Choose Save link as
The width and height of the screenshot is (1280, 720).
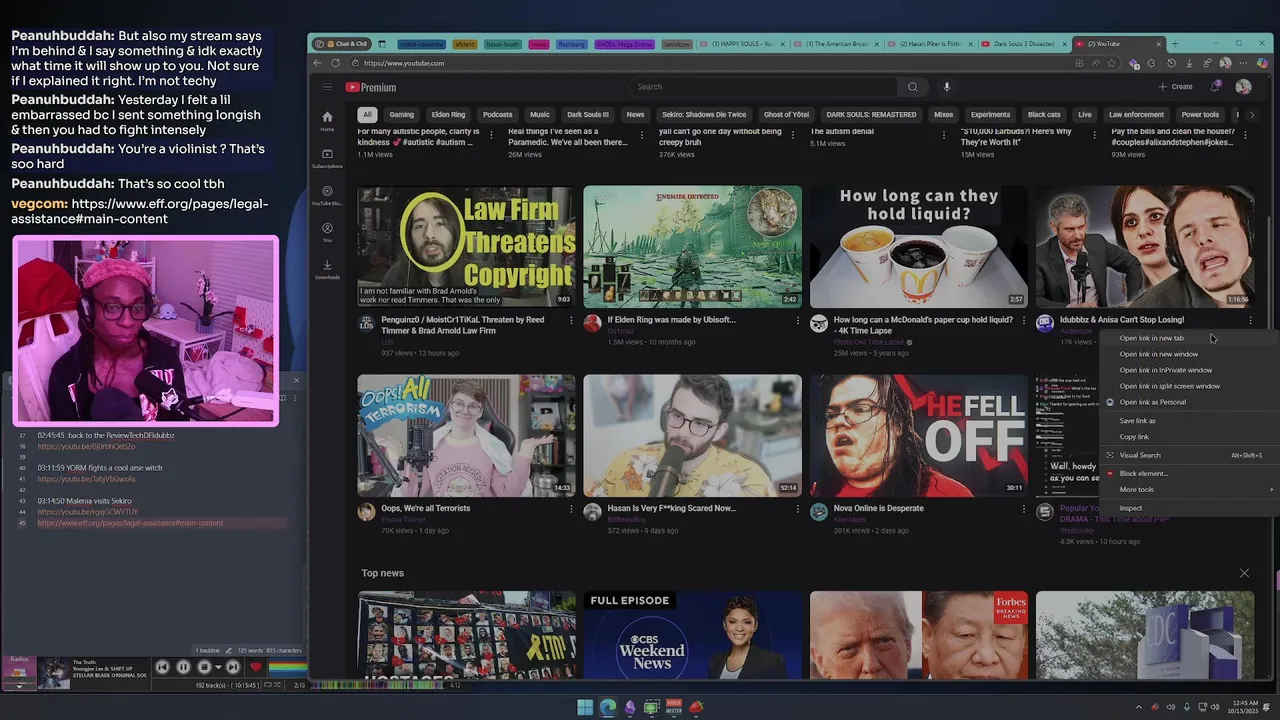[x=1187, y=421]
